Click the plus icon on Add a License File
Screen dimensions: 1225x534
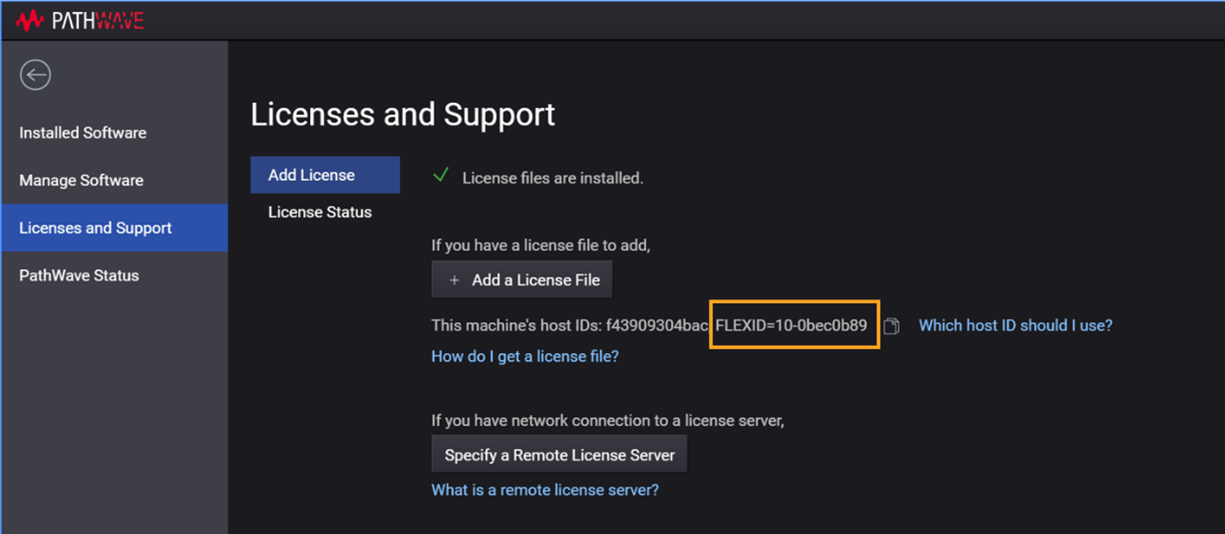pos(454,281)
